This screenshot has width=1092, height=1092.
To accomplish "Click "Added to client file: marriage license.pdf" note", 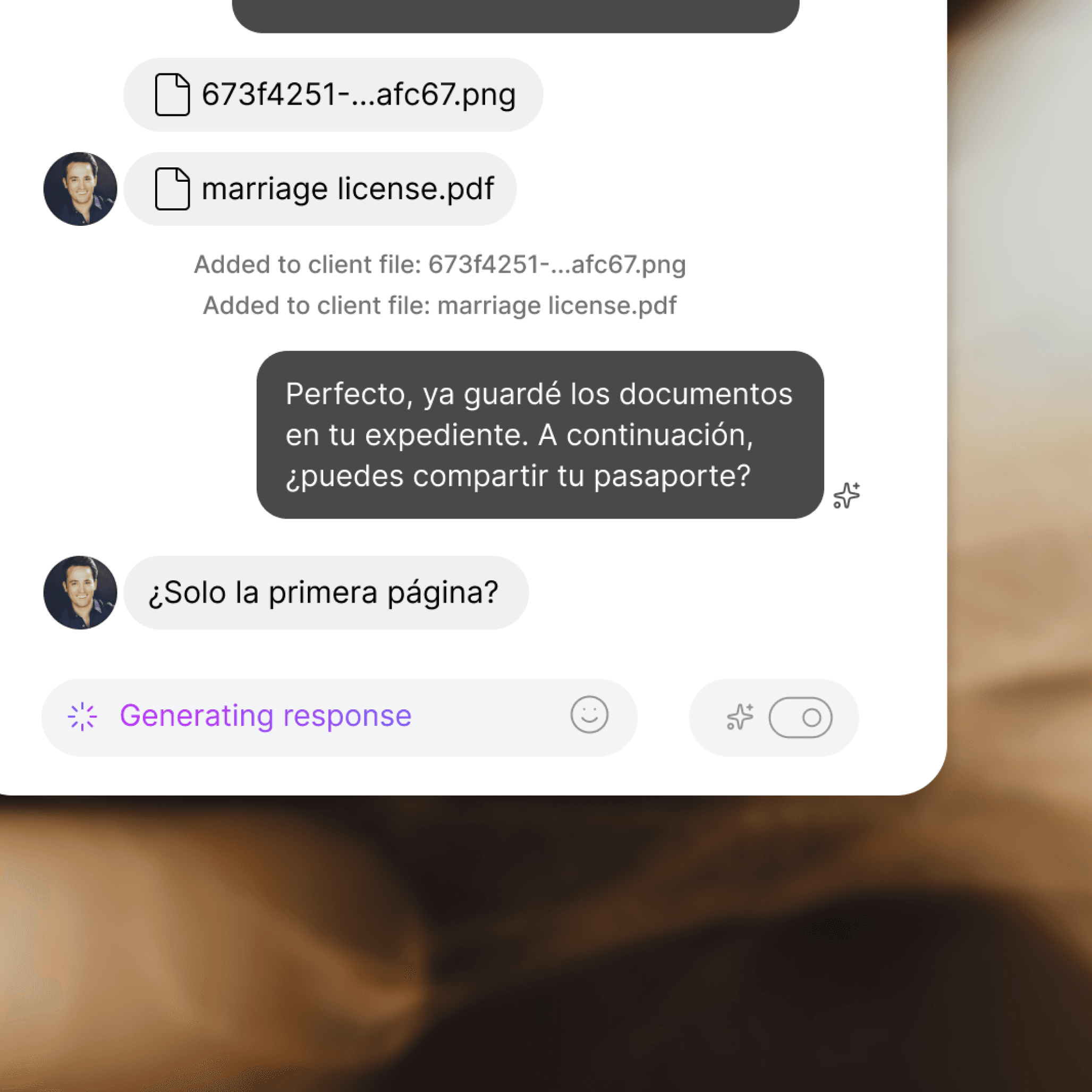I will (439, 305).
